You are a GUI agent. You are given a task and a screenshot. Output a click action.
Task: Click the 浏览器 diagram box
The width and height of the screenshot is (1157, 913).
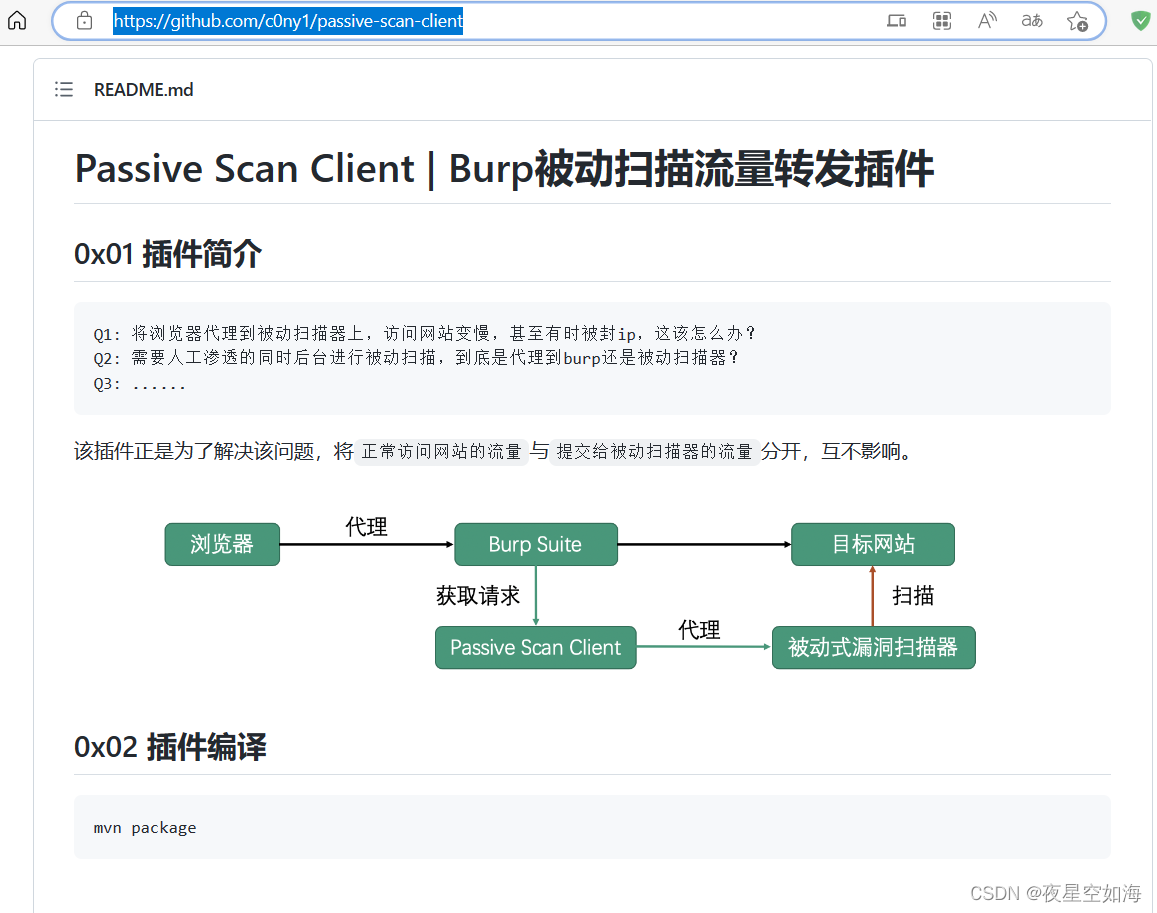(222, 544)
